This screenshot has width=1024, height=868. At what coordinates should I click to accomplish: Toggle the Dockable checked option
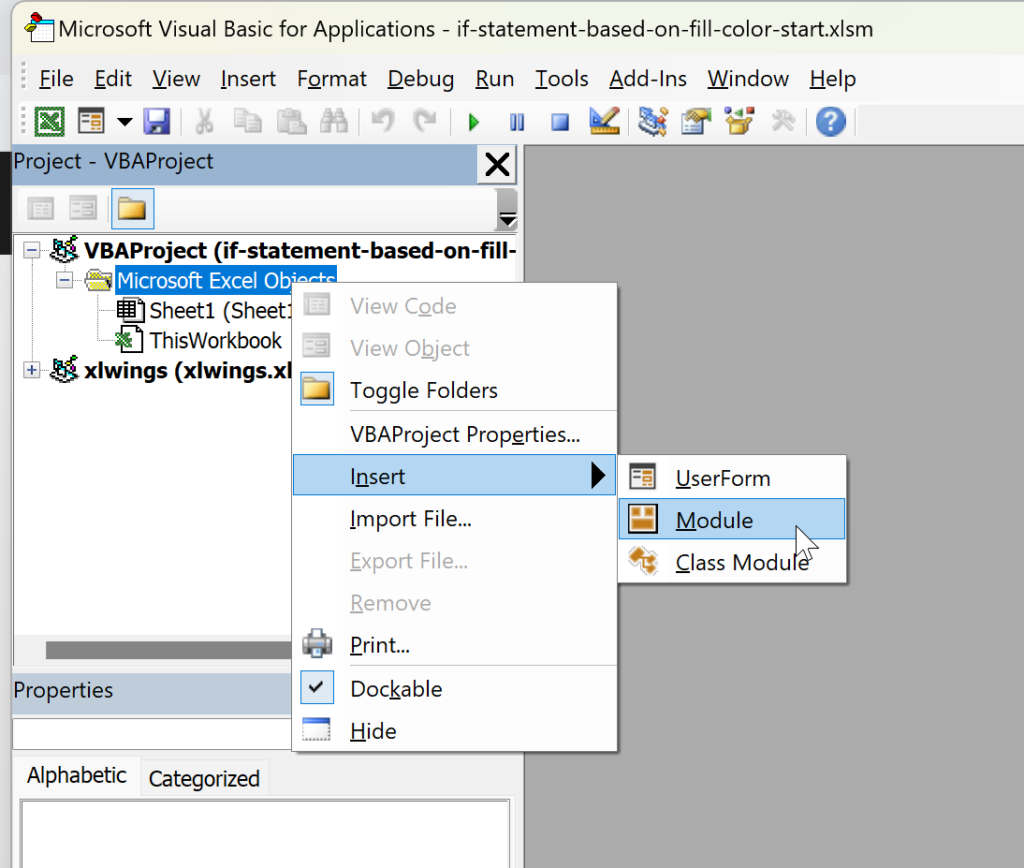pyautogui.click(x=455, y=689)
